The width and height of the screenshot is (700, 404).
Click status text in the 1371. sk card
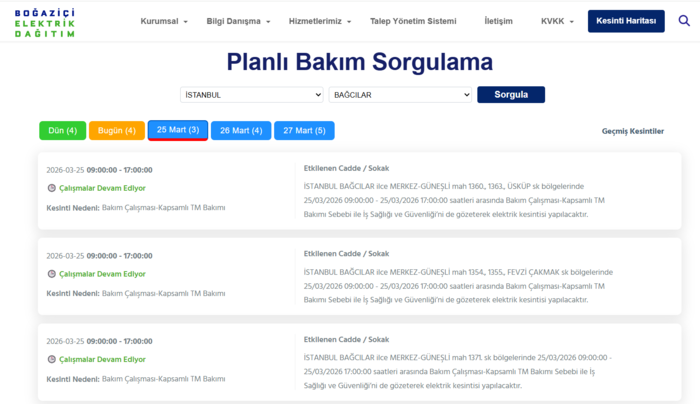point(102,359)
